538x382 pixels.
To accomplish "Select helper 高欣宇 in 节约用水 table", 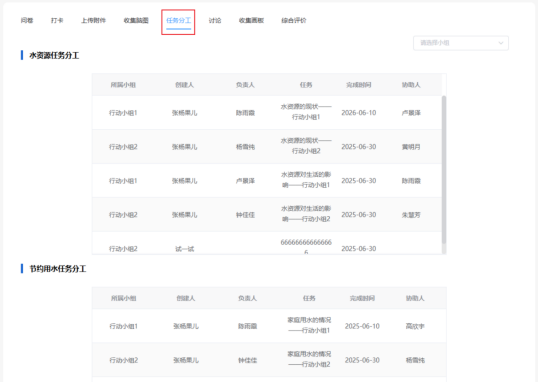I will point(415,326).
